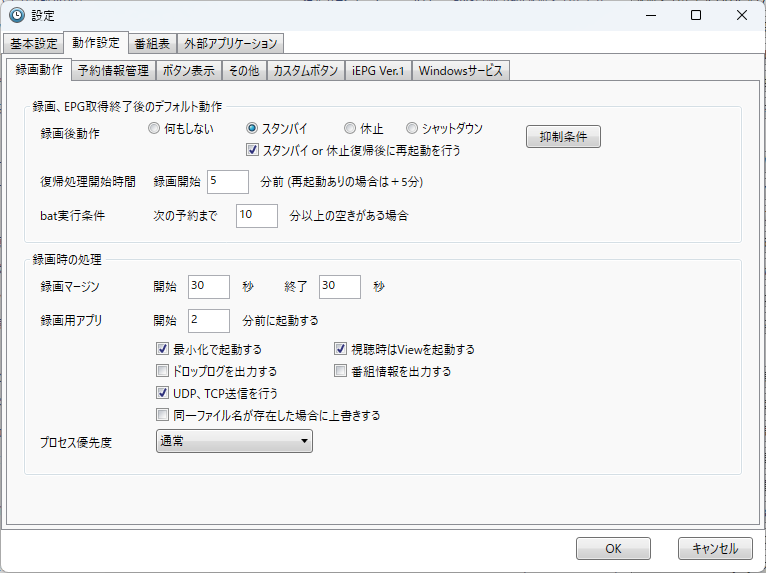This screenshot has height=573, width=766.
Task: Click the 抑制条件 button
Action: [x=563, y=136]
